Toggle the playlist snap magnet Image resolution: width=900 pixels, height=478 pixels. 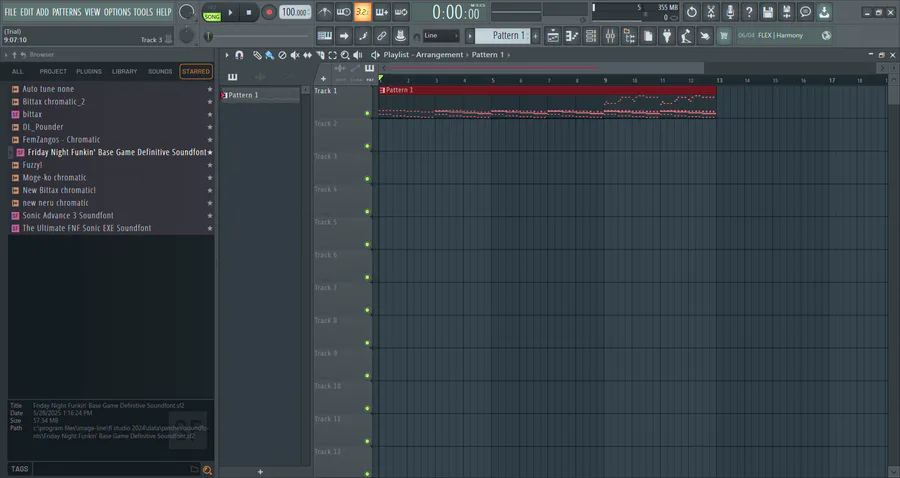pyautogui.click(x=239, y=55)
